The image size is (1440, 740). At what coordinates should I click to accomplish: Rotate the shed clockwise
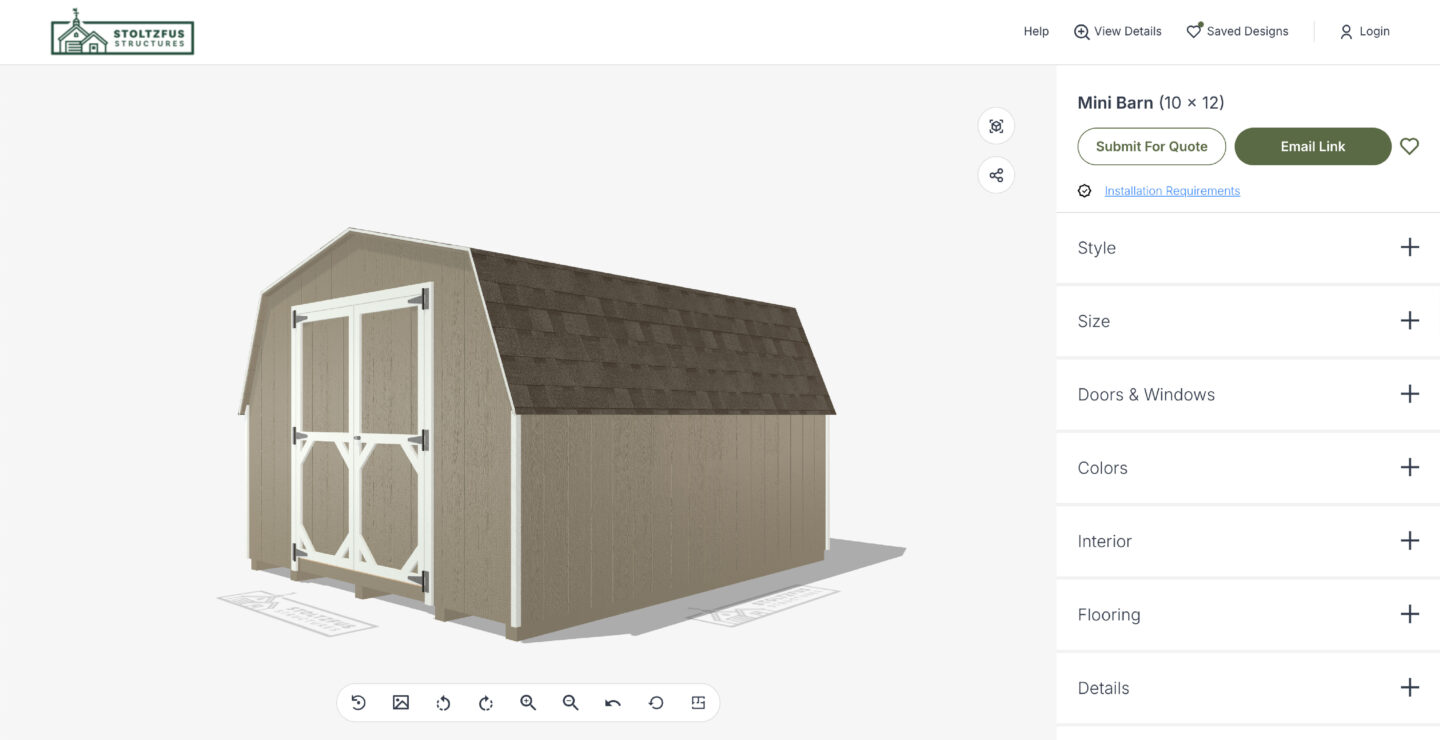tap(486, 702)
